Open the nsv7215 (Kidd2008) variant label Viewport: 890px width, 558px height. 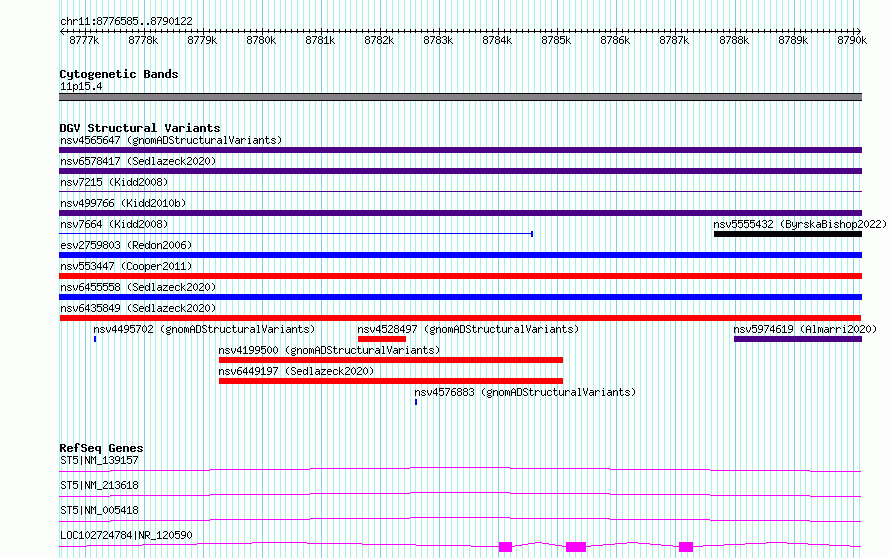point(114,182)
